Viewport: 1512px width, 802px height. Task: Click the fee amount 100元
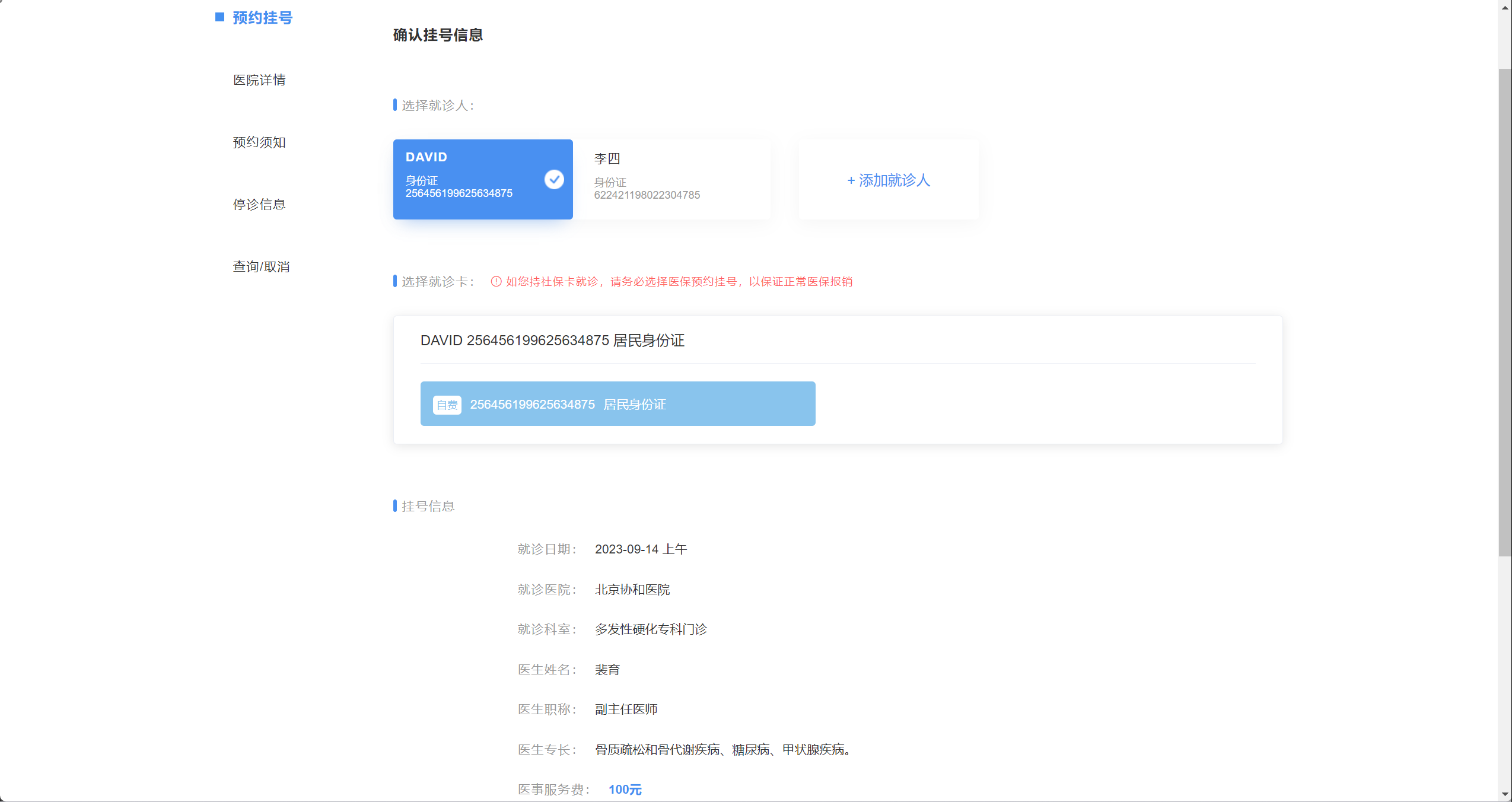click(625, 790)
